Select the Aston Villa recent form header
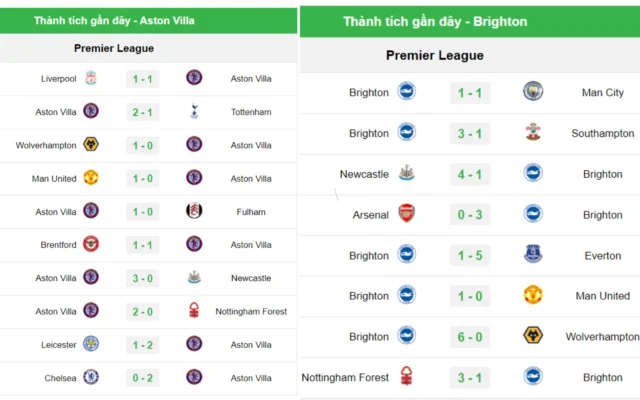The image size is (640, 400). pos(114,20)
